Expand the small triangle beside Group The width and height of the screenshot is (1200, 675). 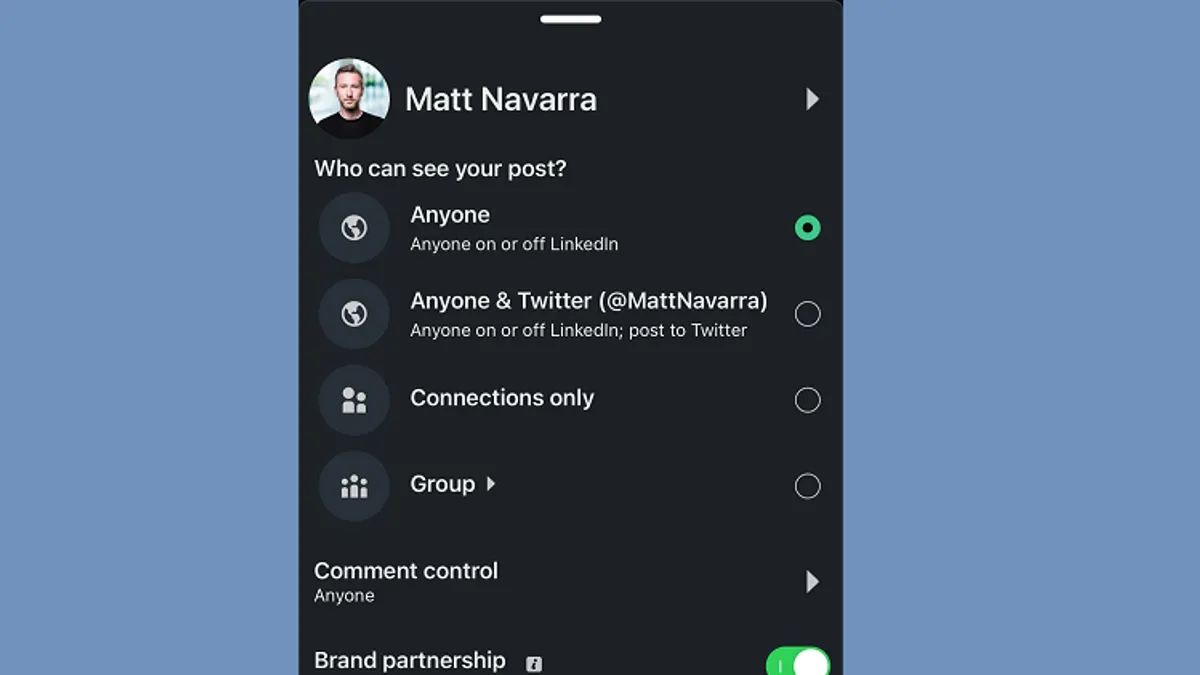pos(491,484)
